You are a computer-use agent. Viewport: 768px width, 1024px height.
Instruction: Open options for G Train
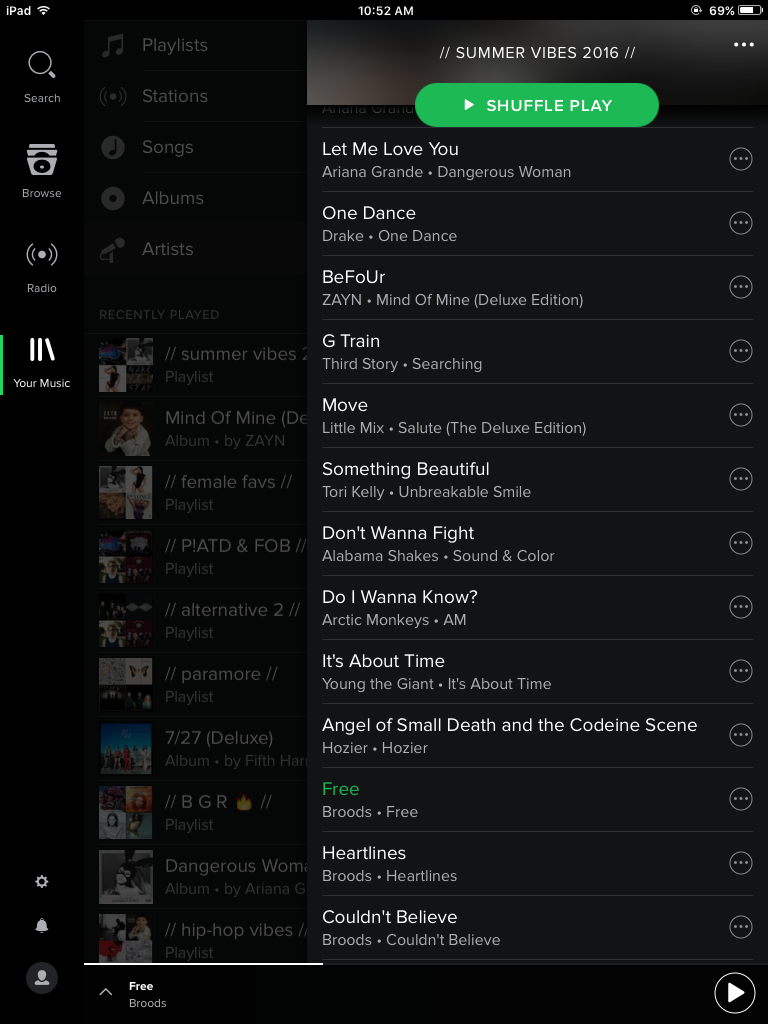(741, 351)
